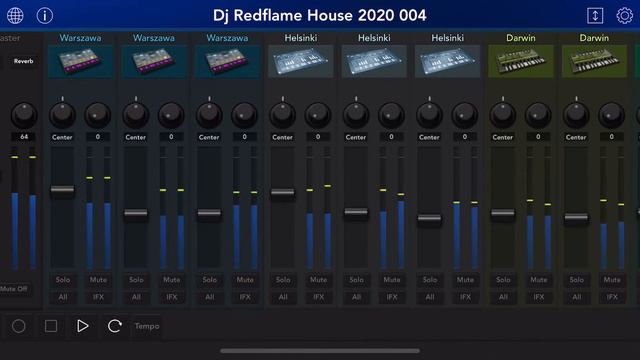Solo the second Darwin channel
This screenshot has height=360, width=640.
pos(576,280)
